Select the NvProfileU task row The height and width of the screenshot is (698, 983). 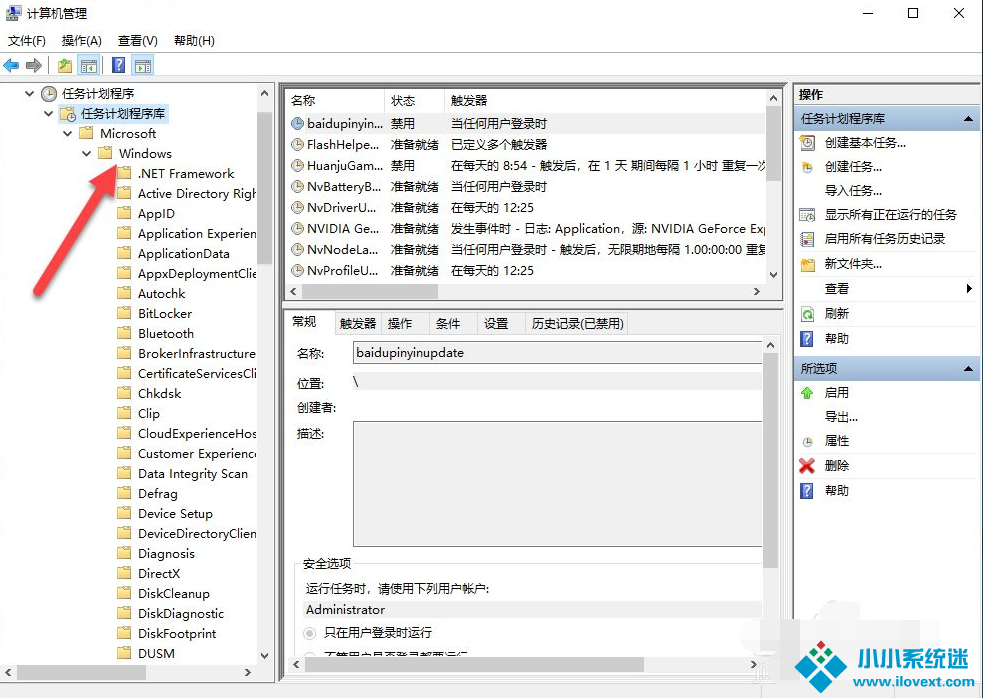[x=526, y=271]
